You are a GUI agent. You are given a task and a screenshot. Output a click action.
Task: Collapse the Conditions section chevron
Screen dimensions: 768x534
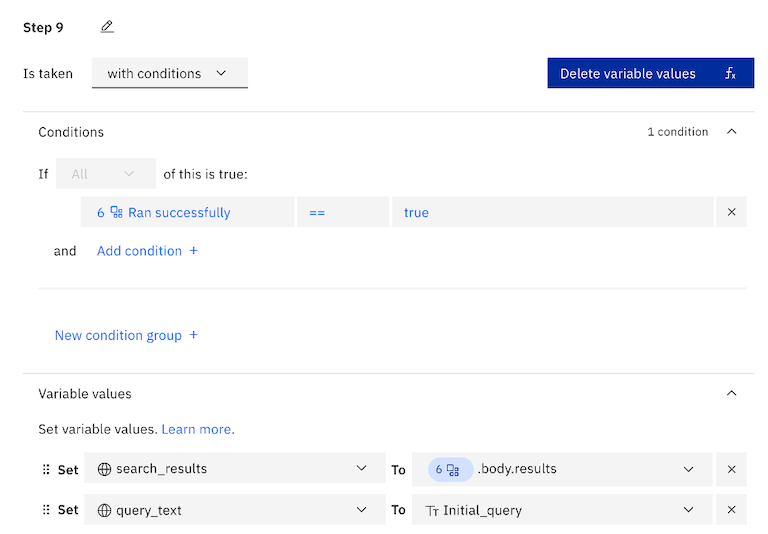[731, 132]
